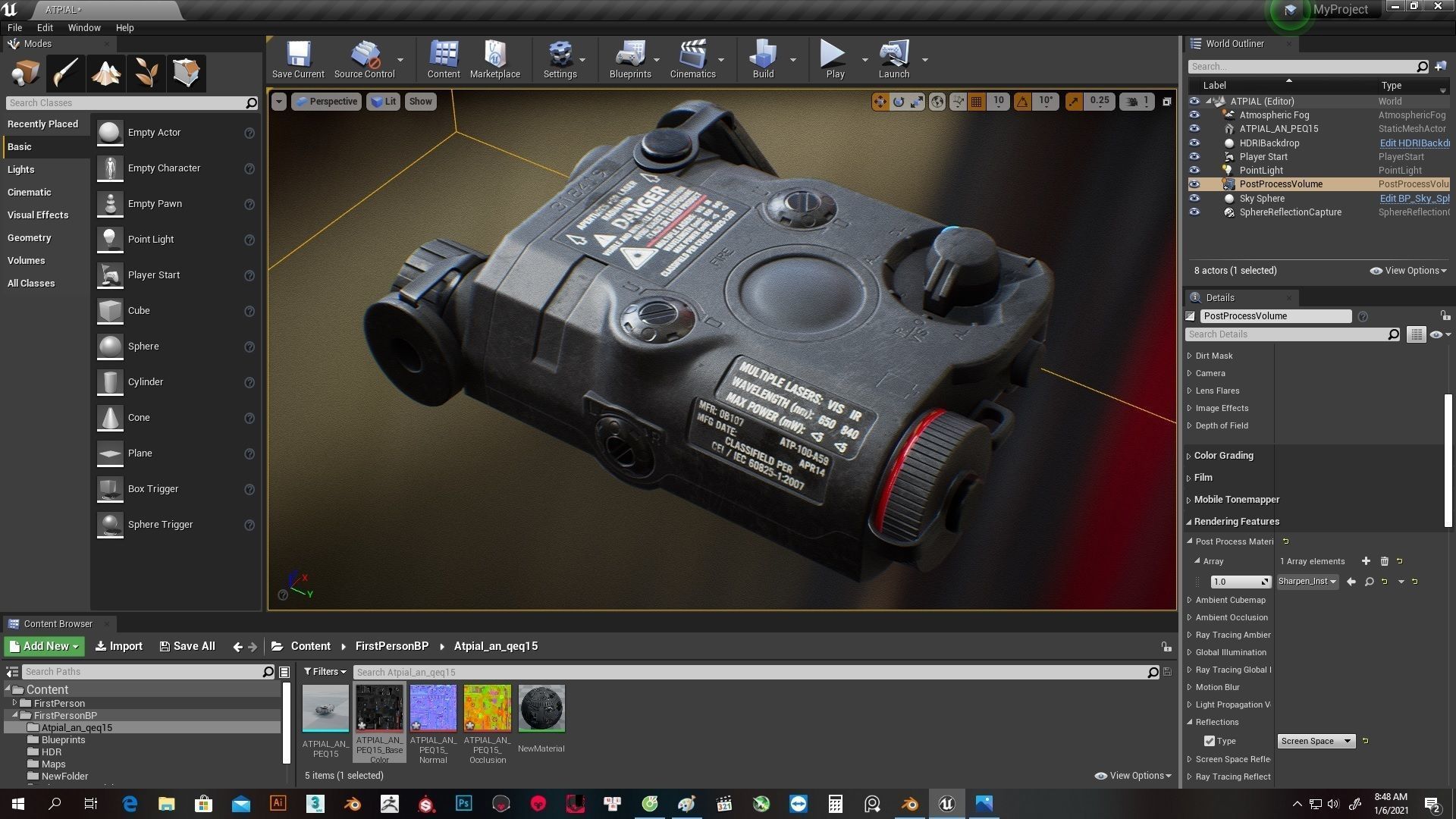The width and height of the screenshot is (1456, 819).
Task: Open Settings toolbar icon
Action: [x=560, y=59]
